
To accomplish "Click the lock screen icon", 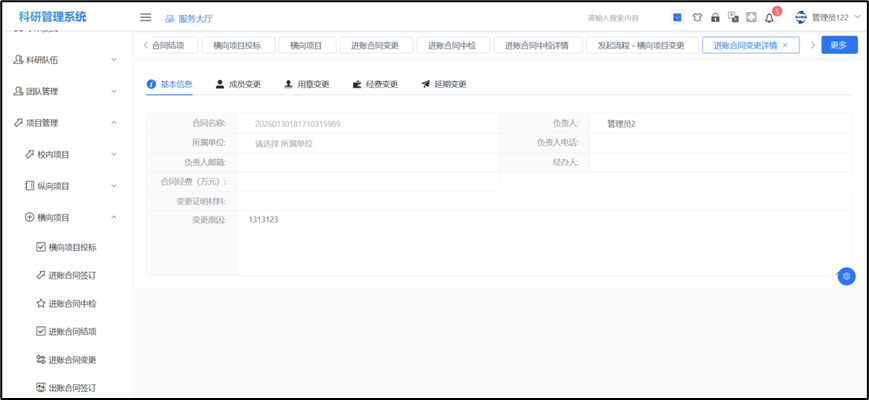I will pyautogui.click(x=715, y=17).
